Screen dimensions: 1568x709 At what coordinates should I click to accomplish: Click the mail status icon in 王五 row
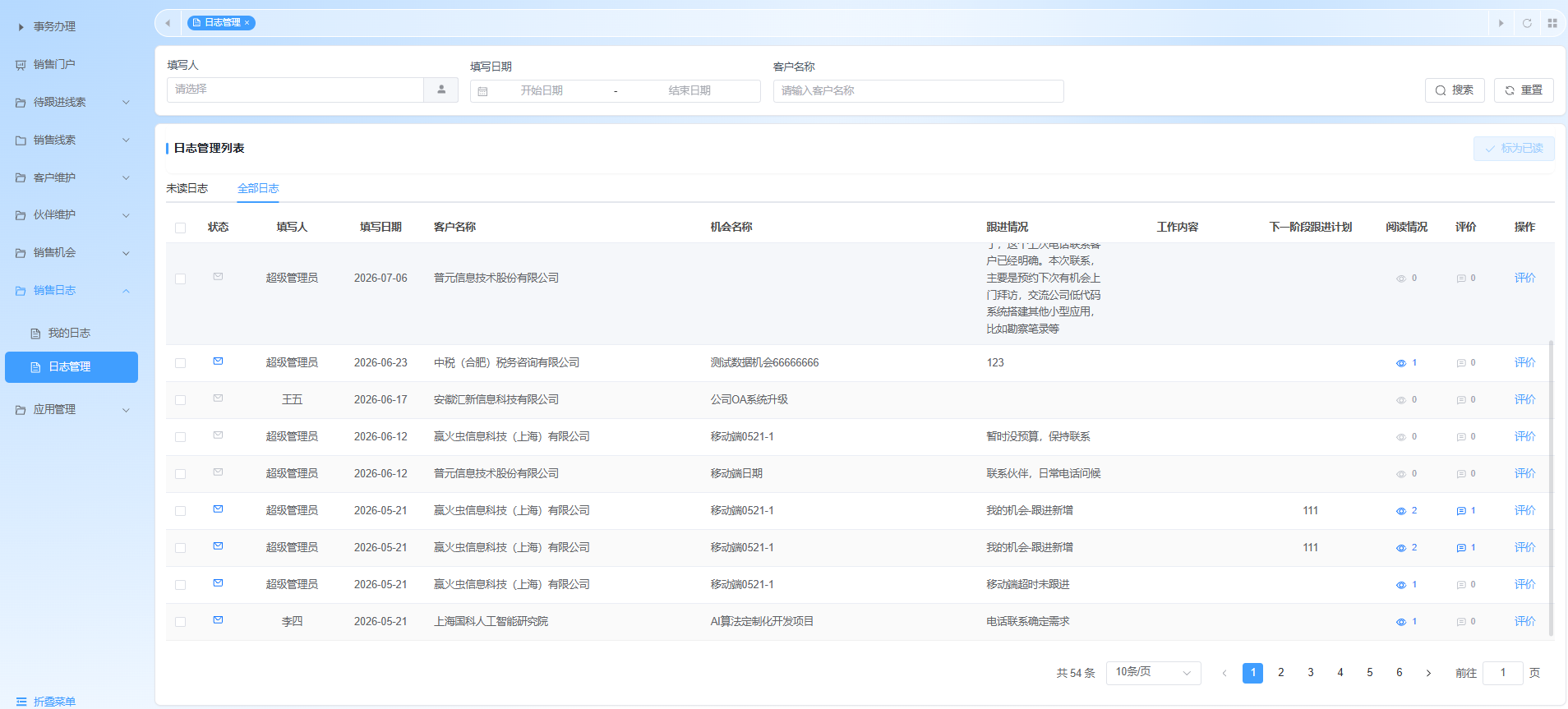coord(218,398)
